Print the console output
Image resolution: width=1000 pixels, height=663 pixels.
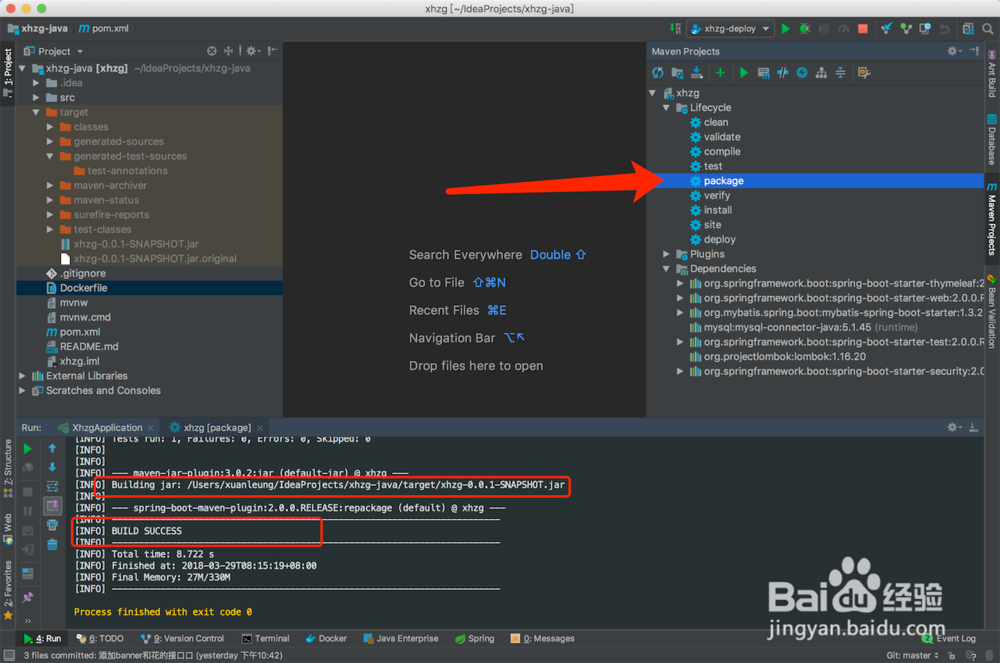click(52, 525)
